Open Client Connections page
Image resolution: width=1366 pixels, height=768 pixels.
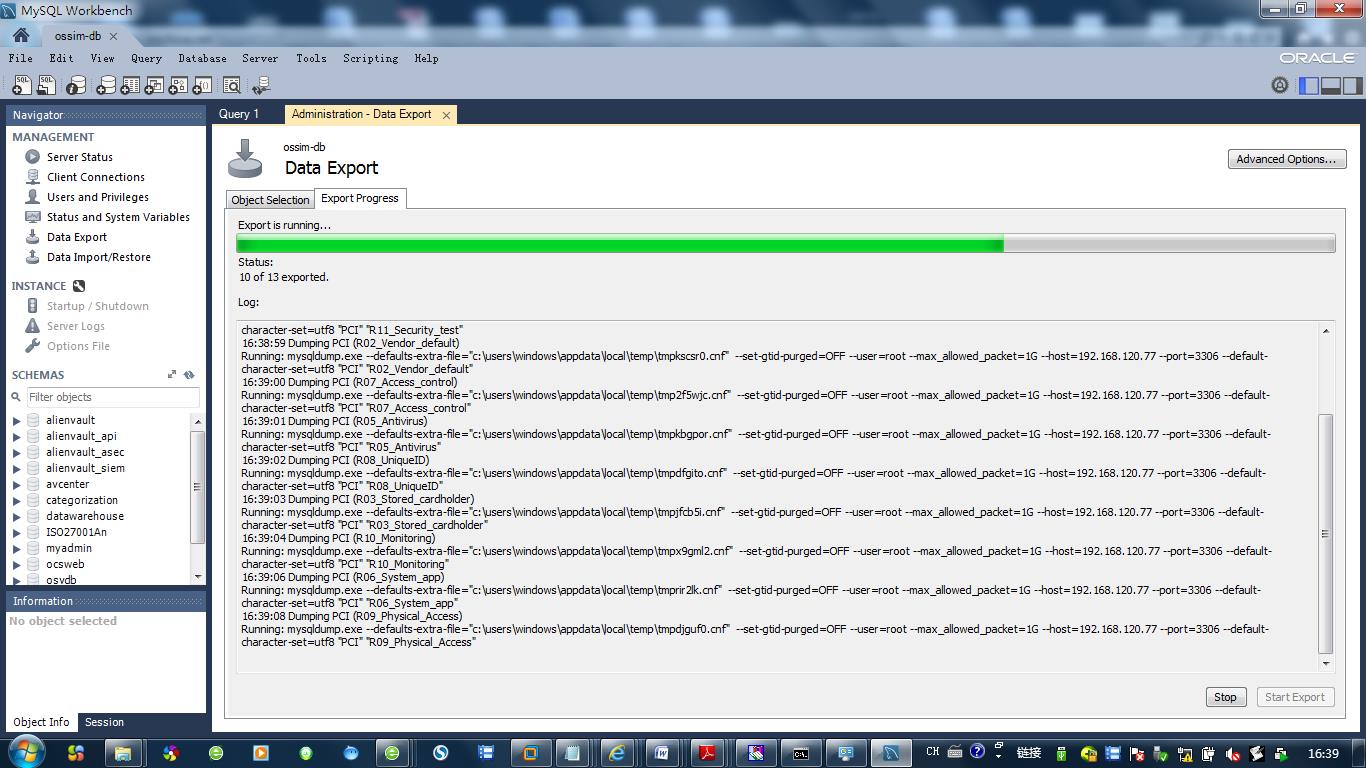click(96, 177)
